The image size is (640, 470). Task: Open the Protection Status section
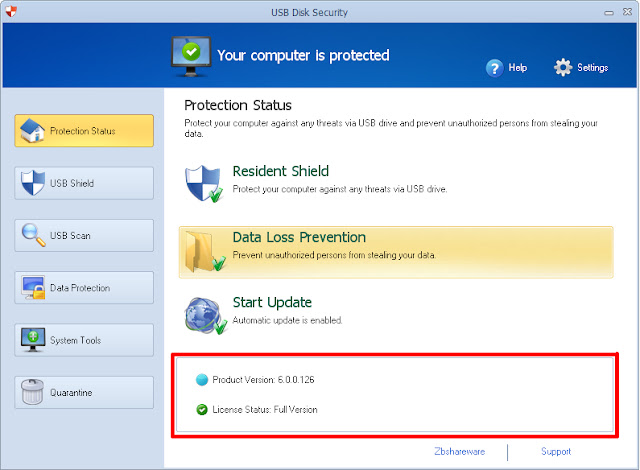[x=84, y=131]
